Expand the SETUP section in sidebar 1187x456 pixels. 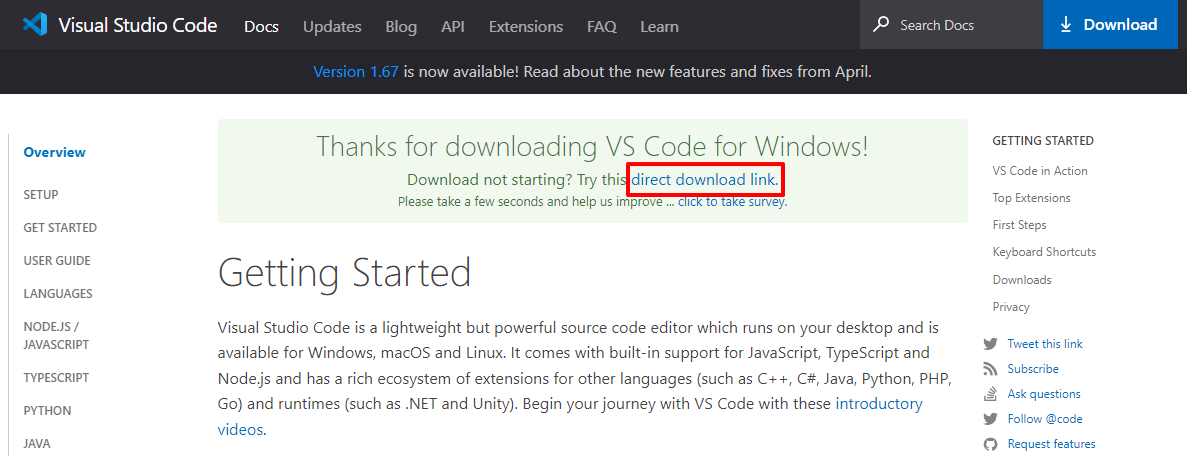41,195
